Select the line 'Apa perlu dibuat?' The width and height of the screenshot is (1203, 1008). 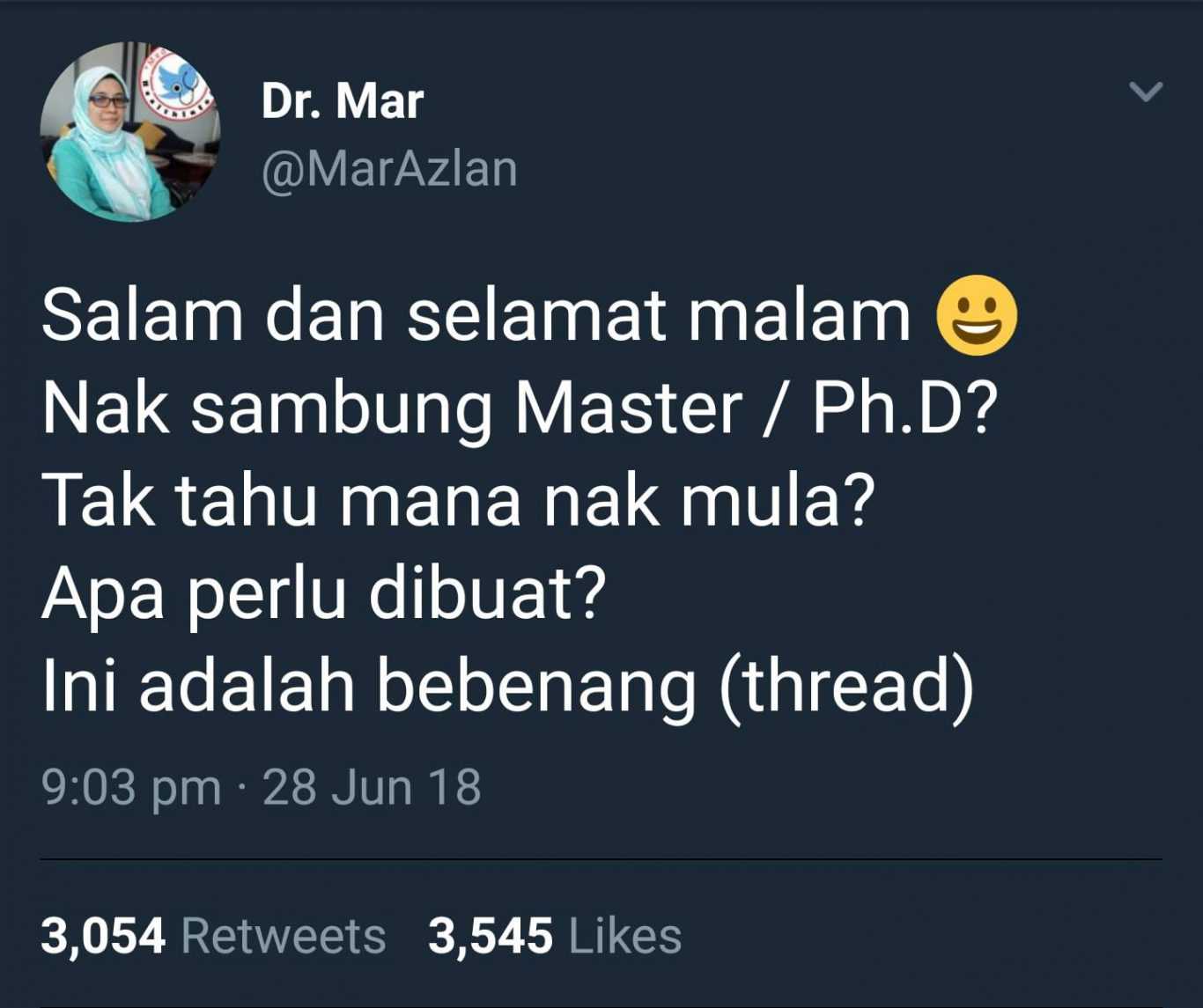click(x=324, y=593)
